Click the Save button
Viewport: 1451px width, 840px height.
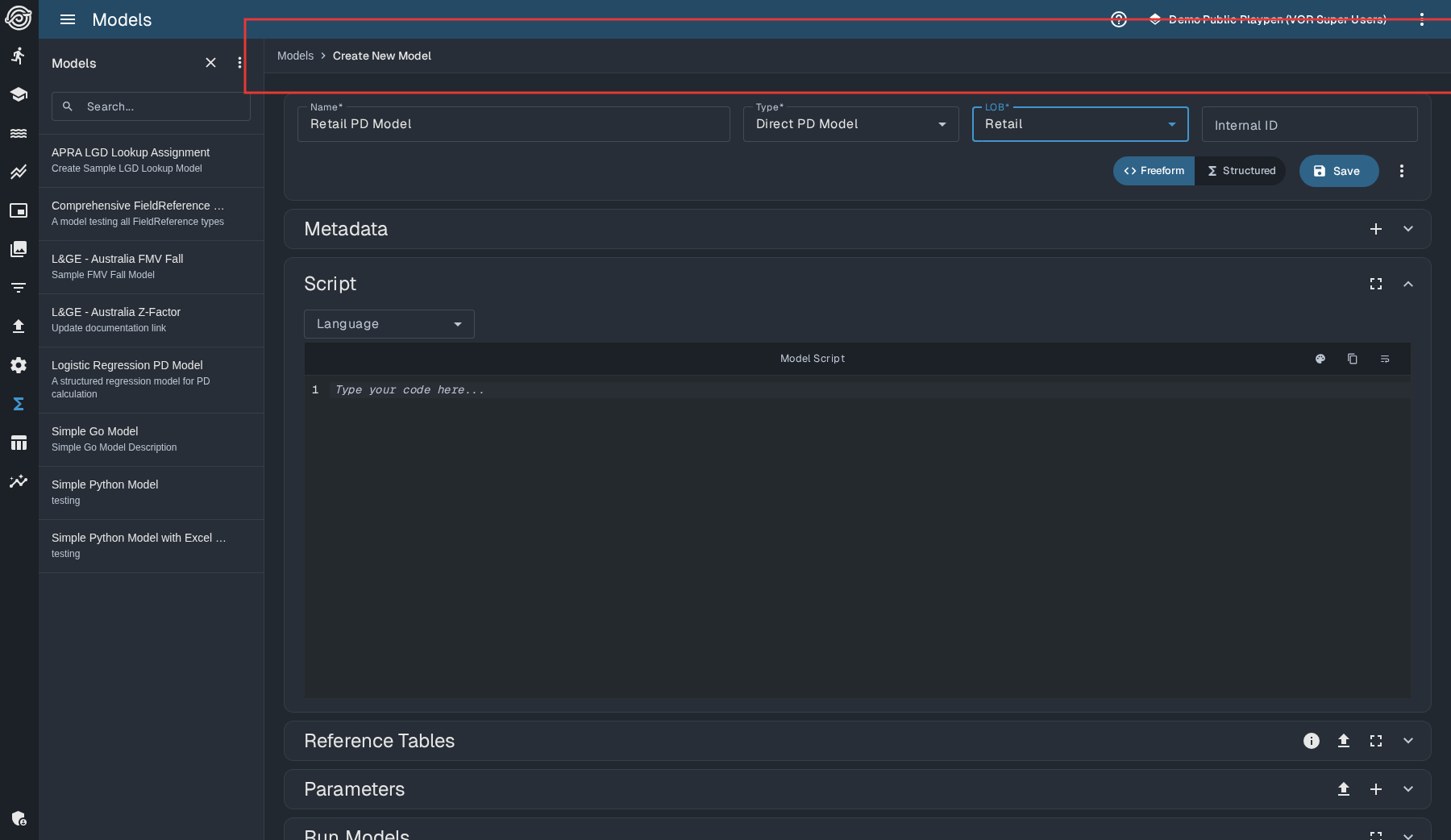click(x=1338, y=171)
